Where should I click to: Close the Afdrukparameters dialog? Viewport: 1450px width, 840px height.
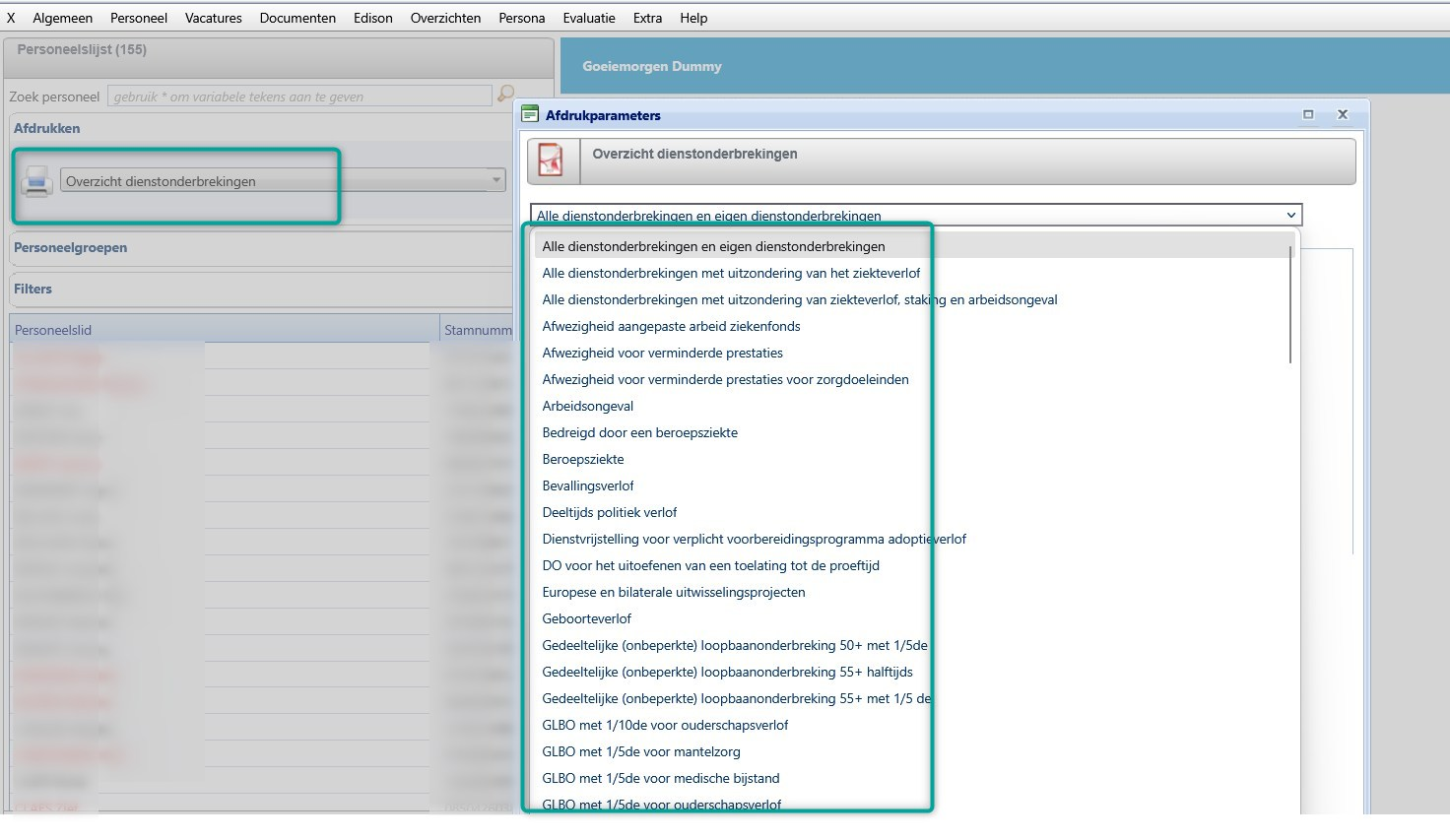click(1342, 114)
